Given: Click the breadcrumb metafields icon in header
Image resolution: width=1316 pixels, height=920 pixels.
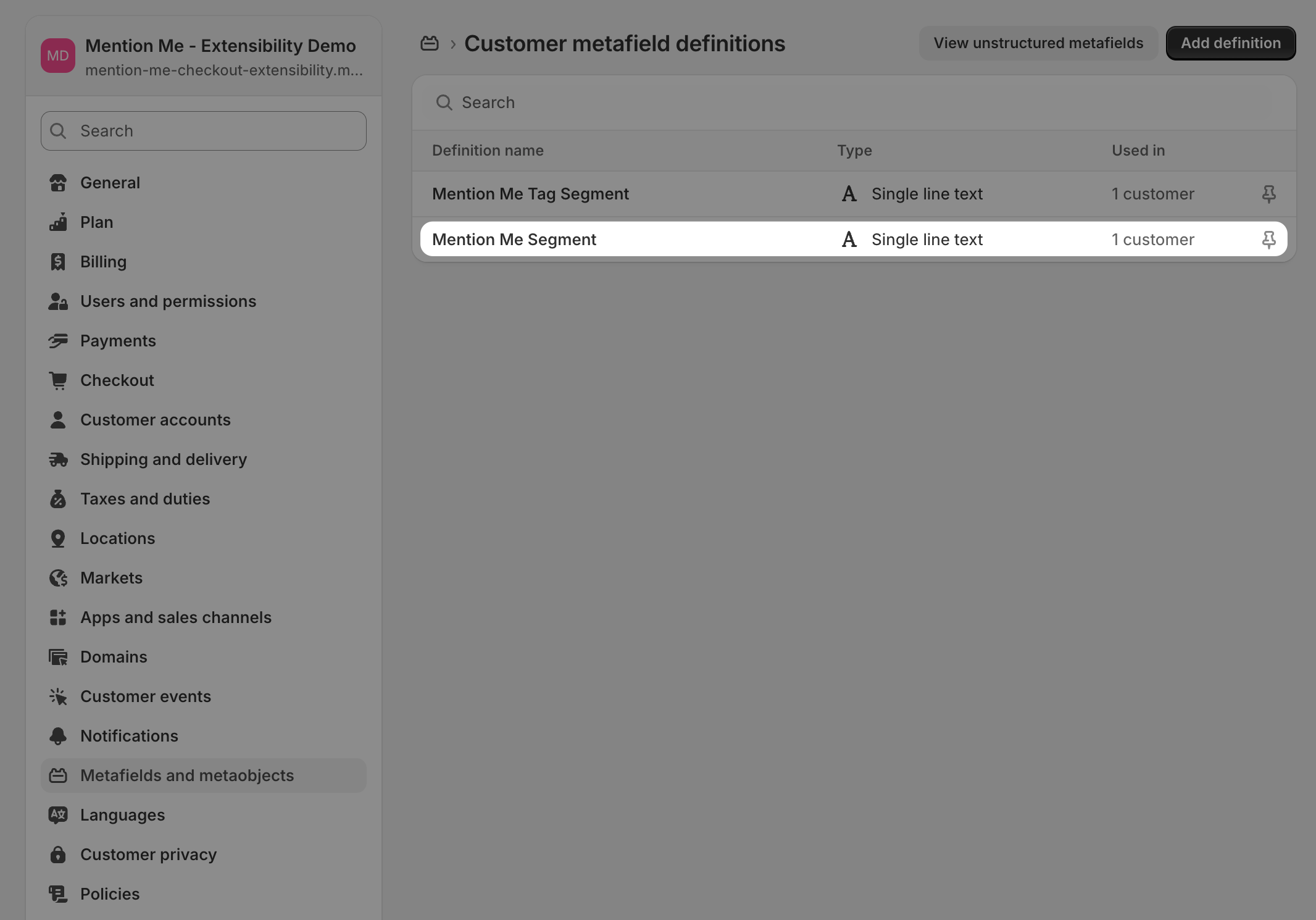Looking at the screenshot, I should coord(430,43).
